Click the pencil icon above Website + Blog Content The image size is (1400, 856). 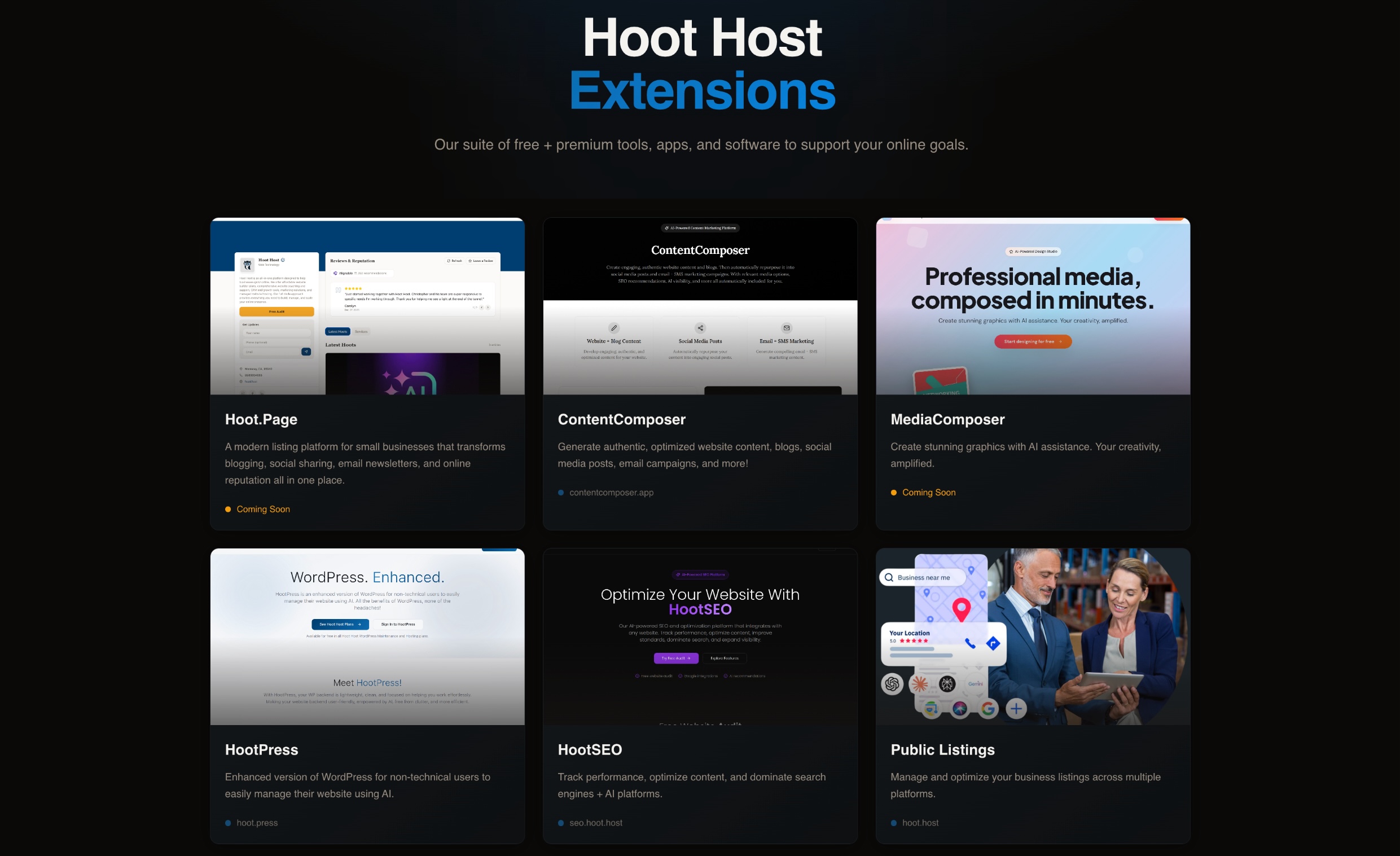pyautogui.click(x=613, y=328)
